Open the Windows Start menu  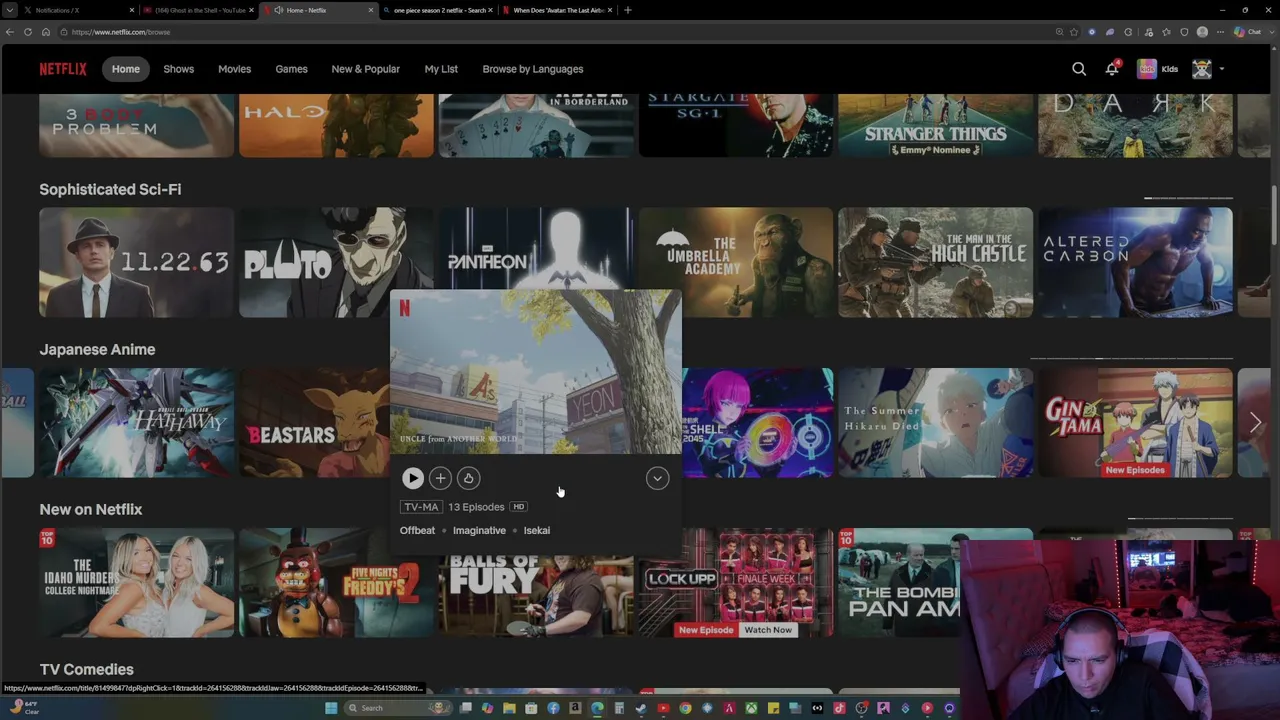pyautogui.click(x=331, y=708)
